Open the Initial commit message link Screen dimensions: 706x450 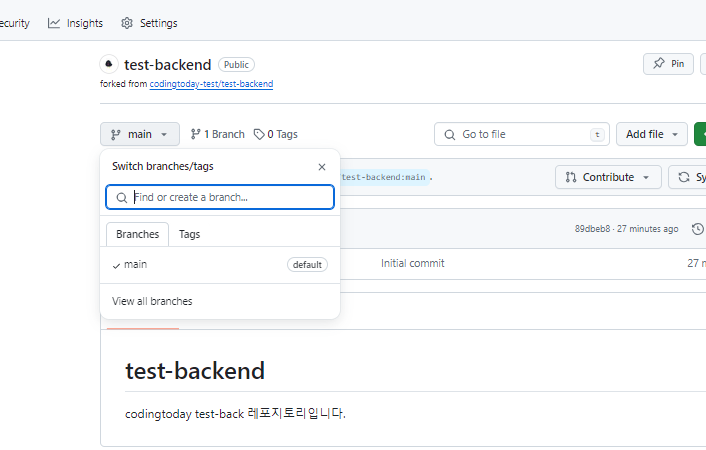(x=412, y=264)
